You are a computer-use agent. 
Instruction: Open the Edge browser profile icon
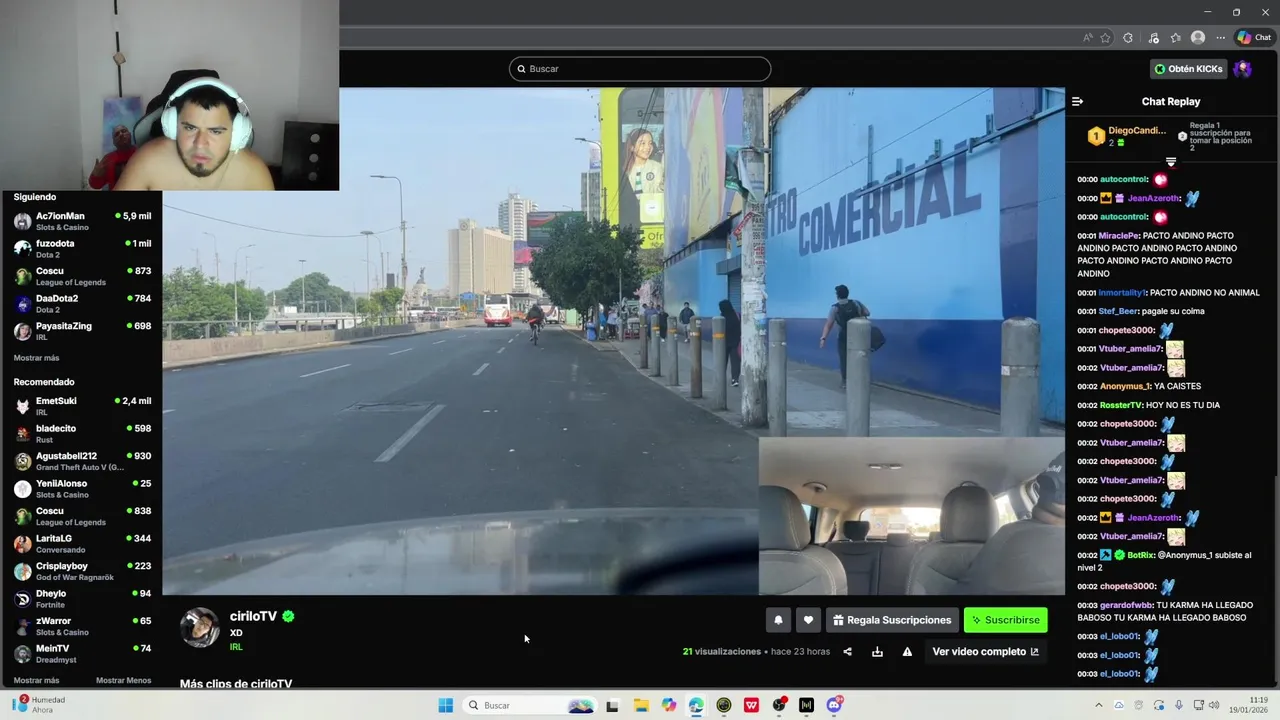coord(1198,38)
